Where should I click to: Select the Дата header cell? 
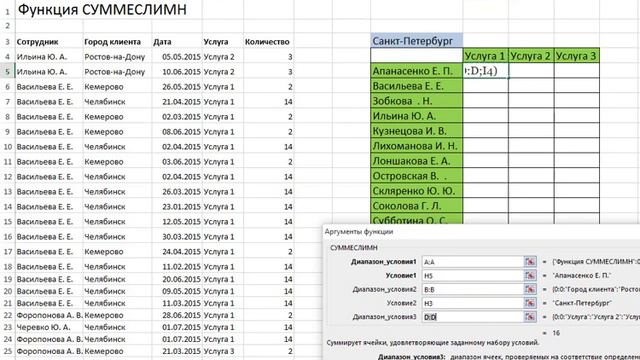pos(177,42)
